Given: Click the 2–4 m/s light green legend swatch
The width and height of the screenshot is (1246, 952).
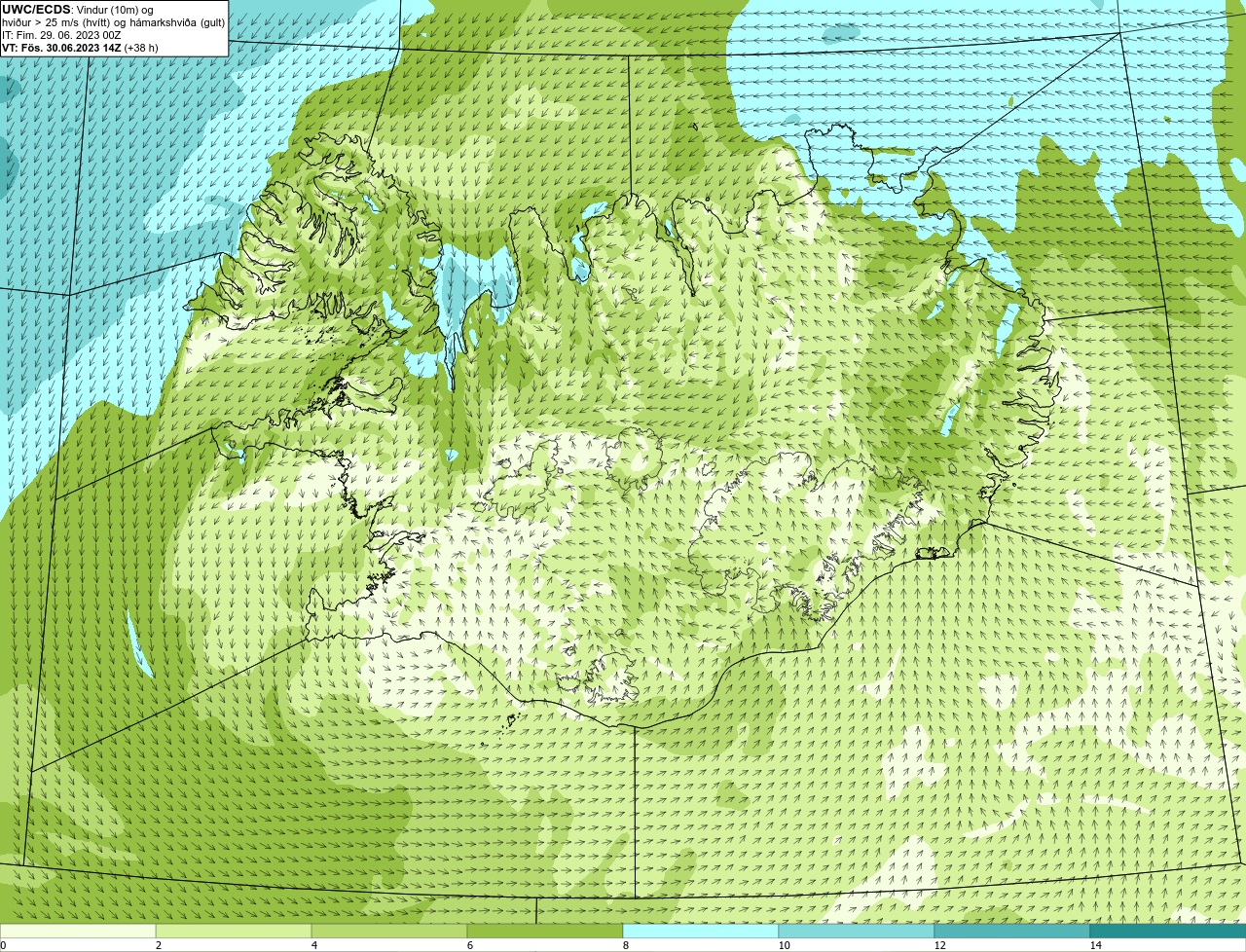Looking at the screenshot, I should point(234,932).
